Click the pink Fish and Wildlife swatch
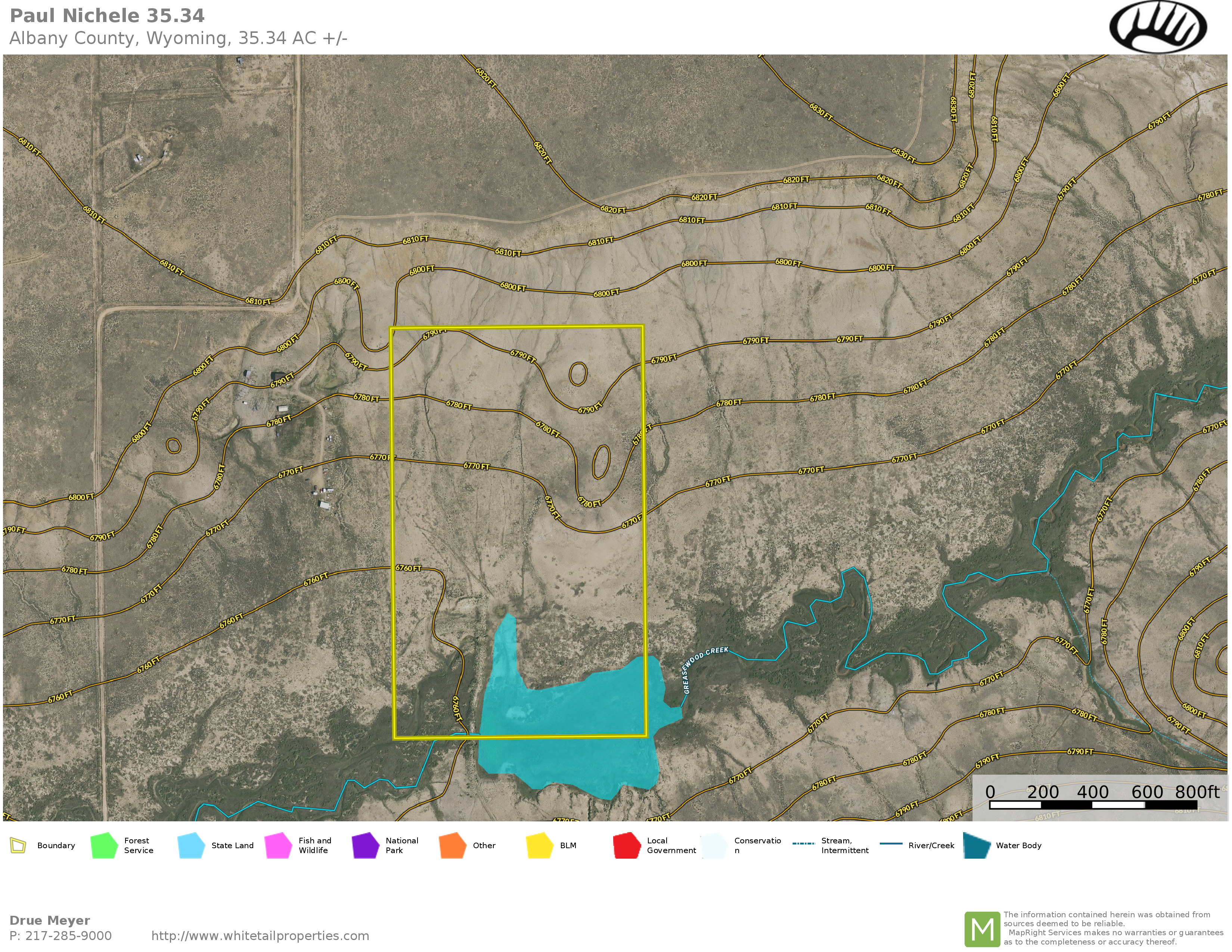 point(278,845)
